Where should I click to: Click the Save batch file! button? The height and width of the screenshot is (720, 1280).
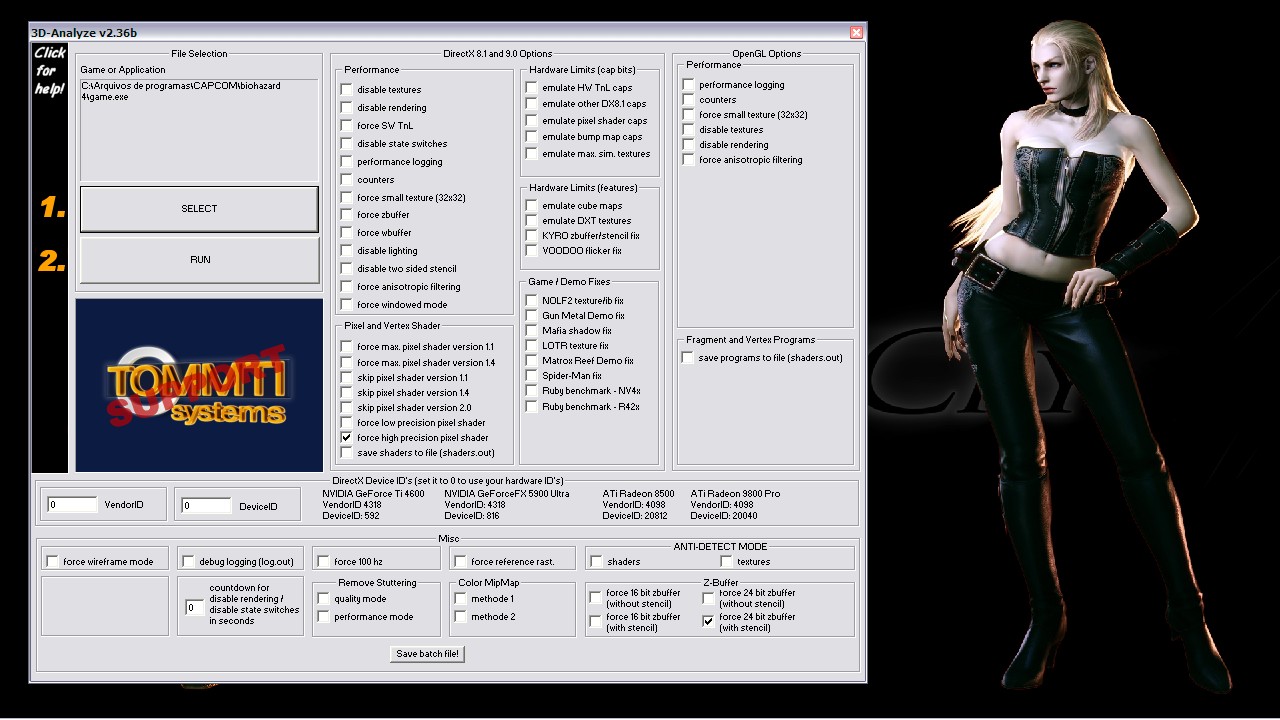pyautogui.click(x=428, y=654)
